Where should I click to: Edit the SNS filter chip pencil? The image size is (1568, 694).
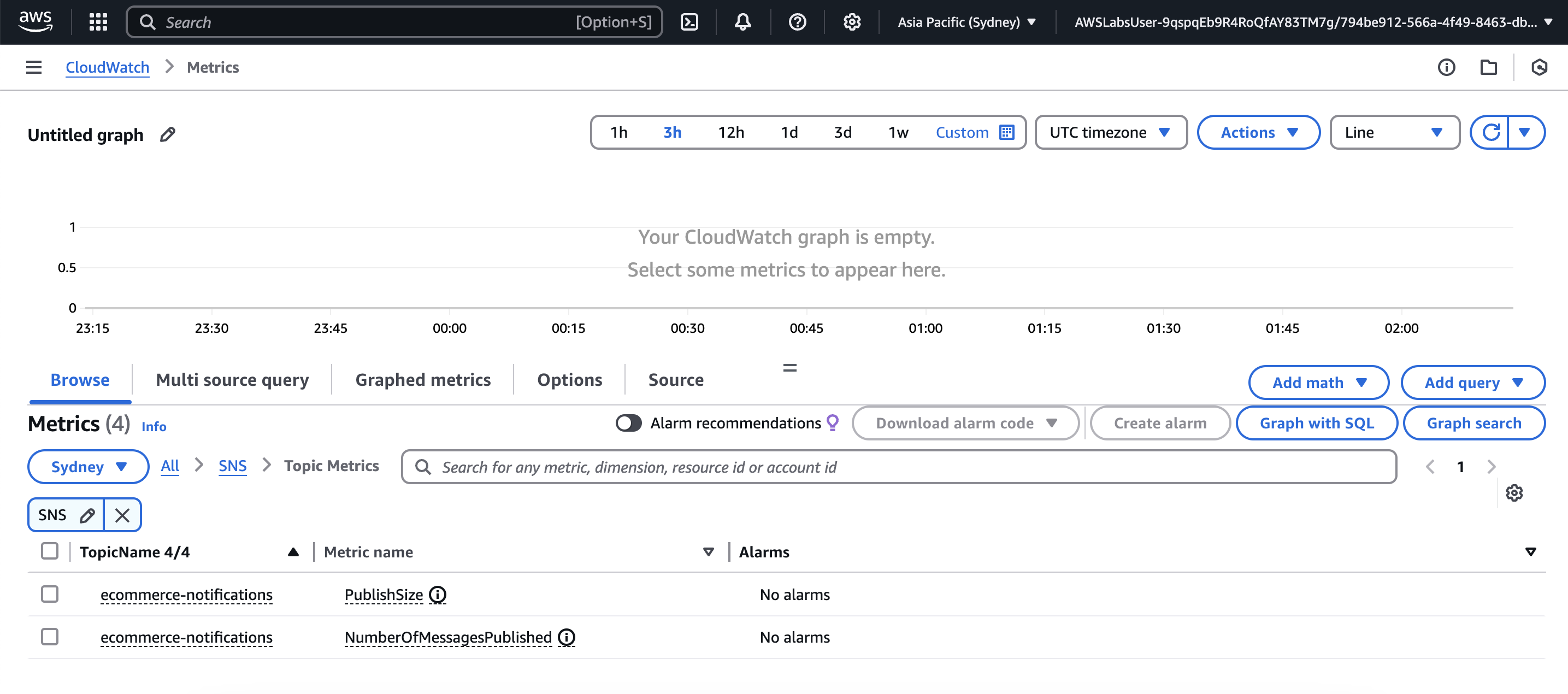87,515
